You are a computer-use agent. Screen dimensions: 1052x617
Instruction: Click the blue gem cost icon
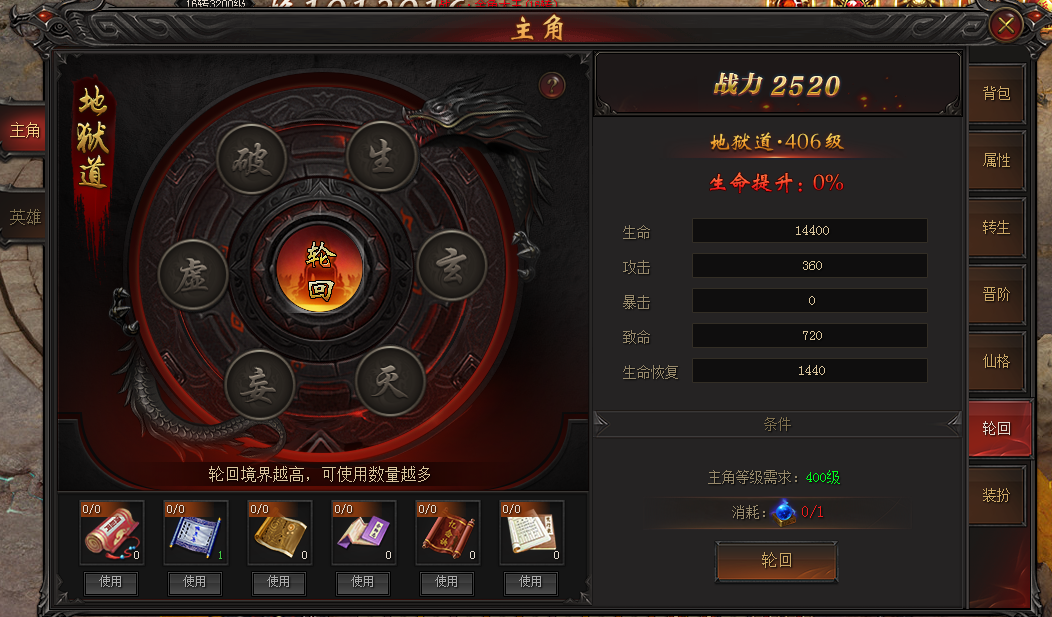click(783, 512)
